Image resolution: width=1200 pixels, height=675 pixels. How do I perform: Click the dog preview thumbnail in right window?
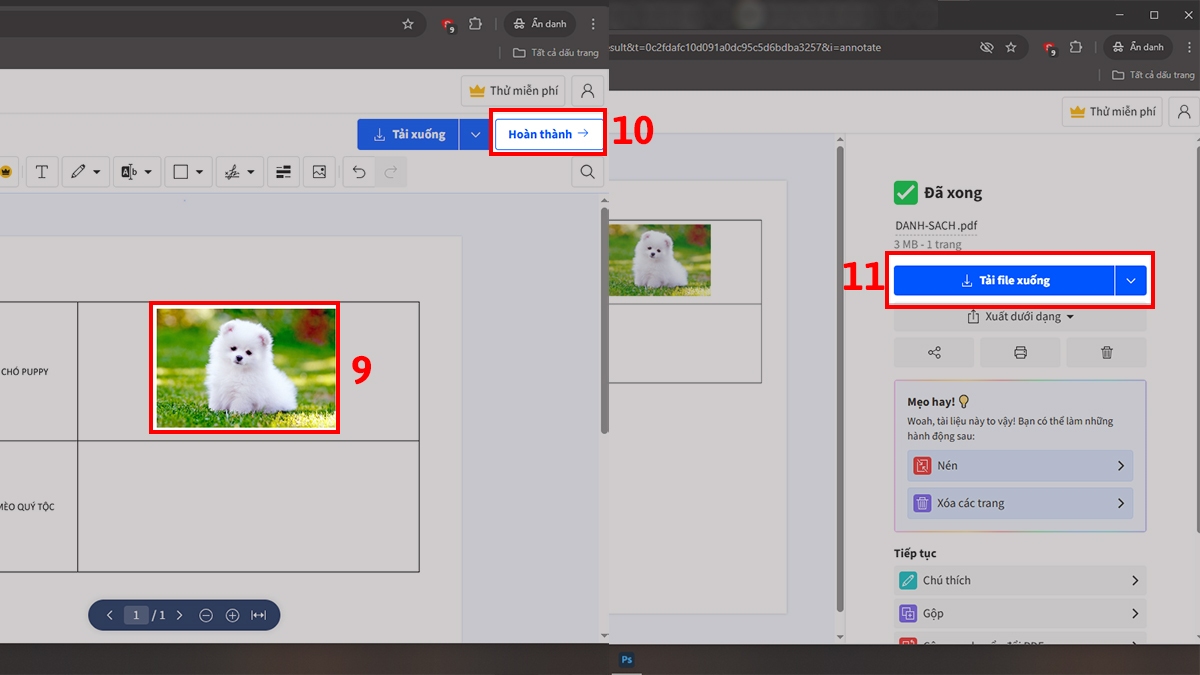(660, 260)
